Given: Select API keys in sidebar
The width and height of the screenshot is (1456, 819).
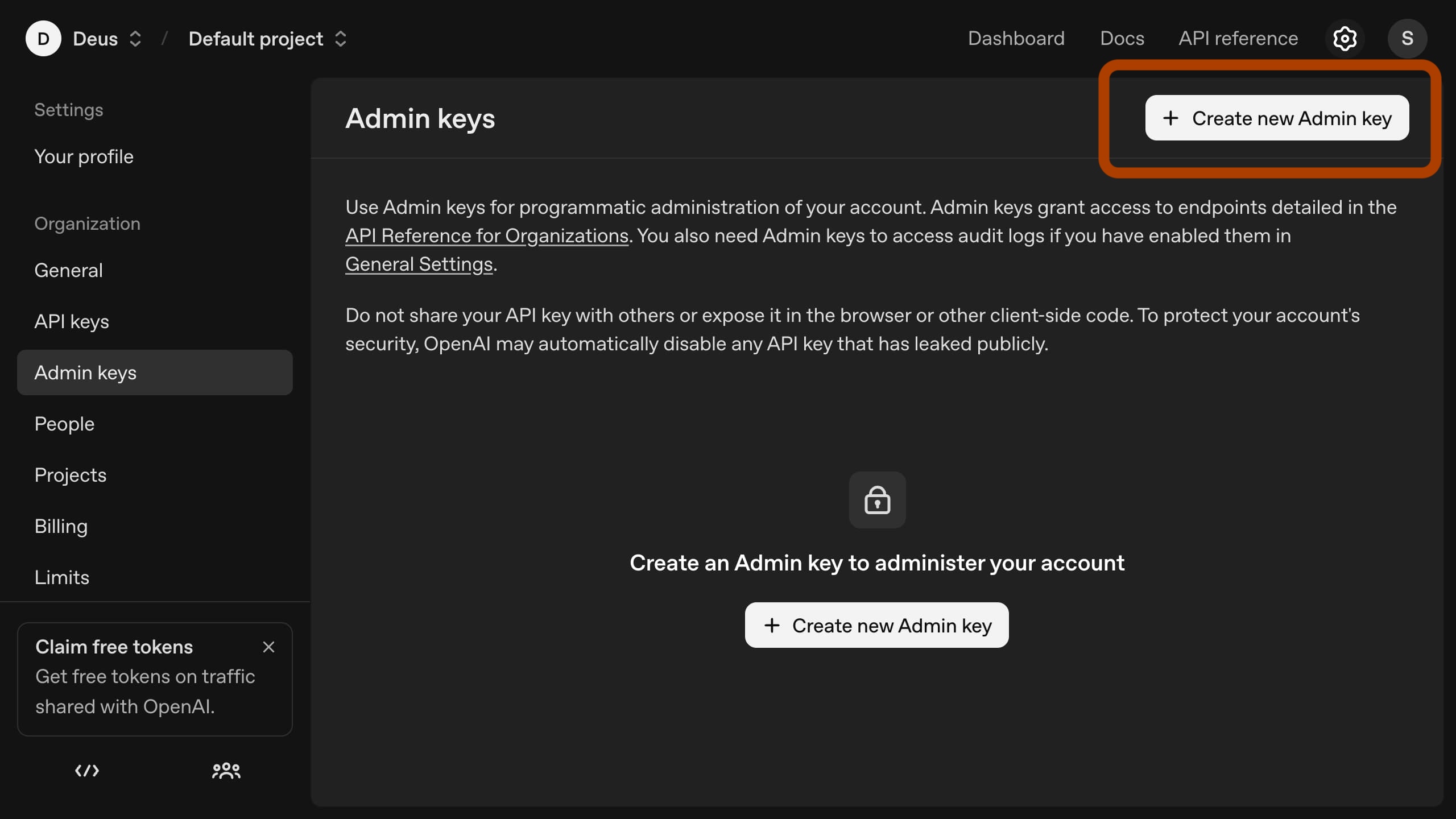Looking at the screenshot, I should click(72, 321).
